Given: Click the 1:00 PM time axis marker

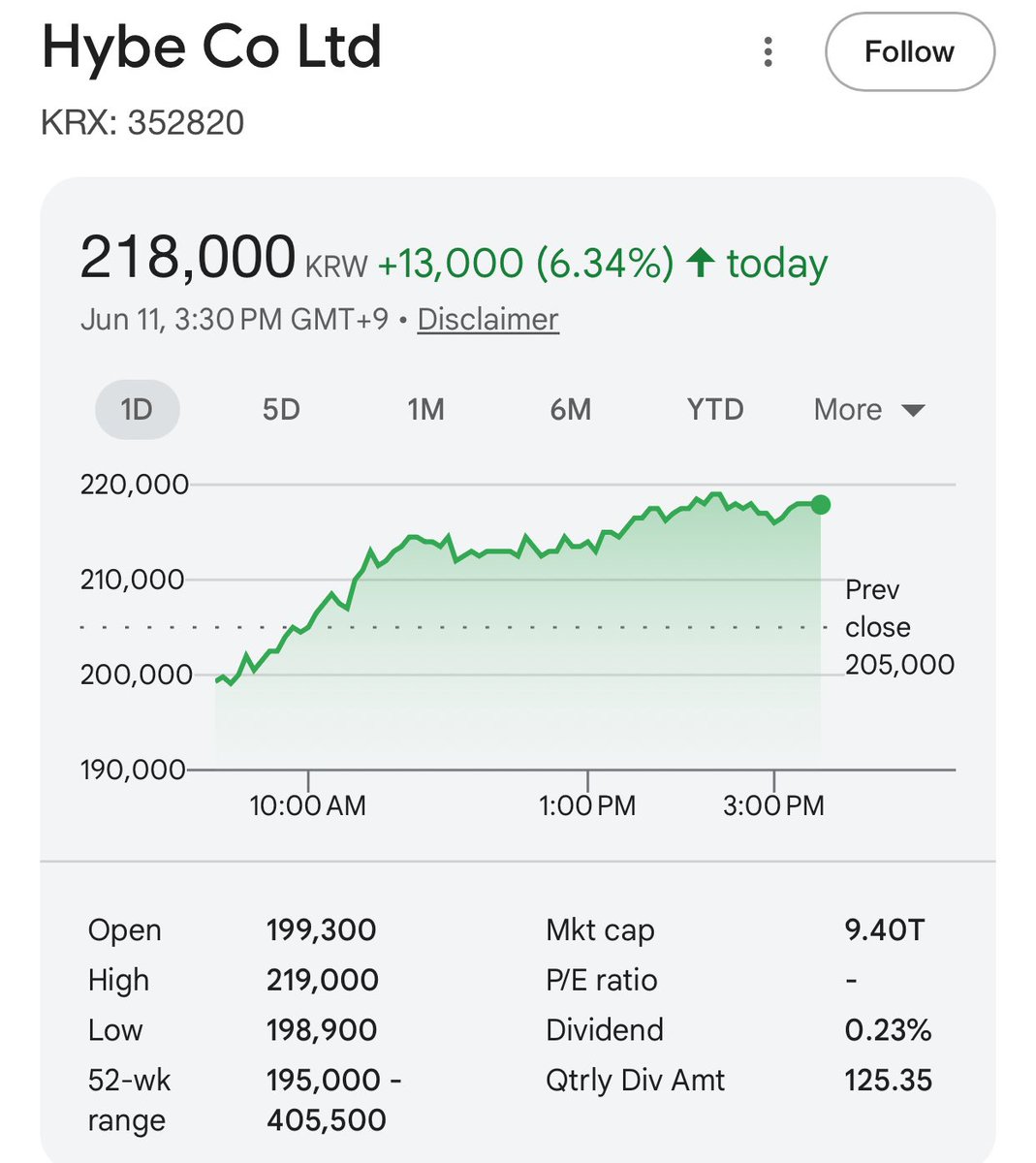Looking at the screenshot, I should click(587, 805).
